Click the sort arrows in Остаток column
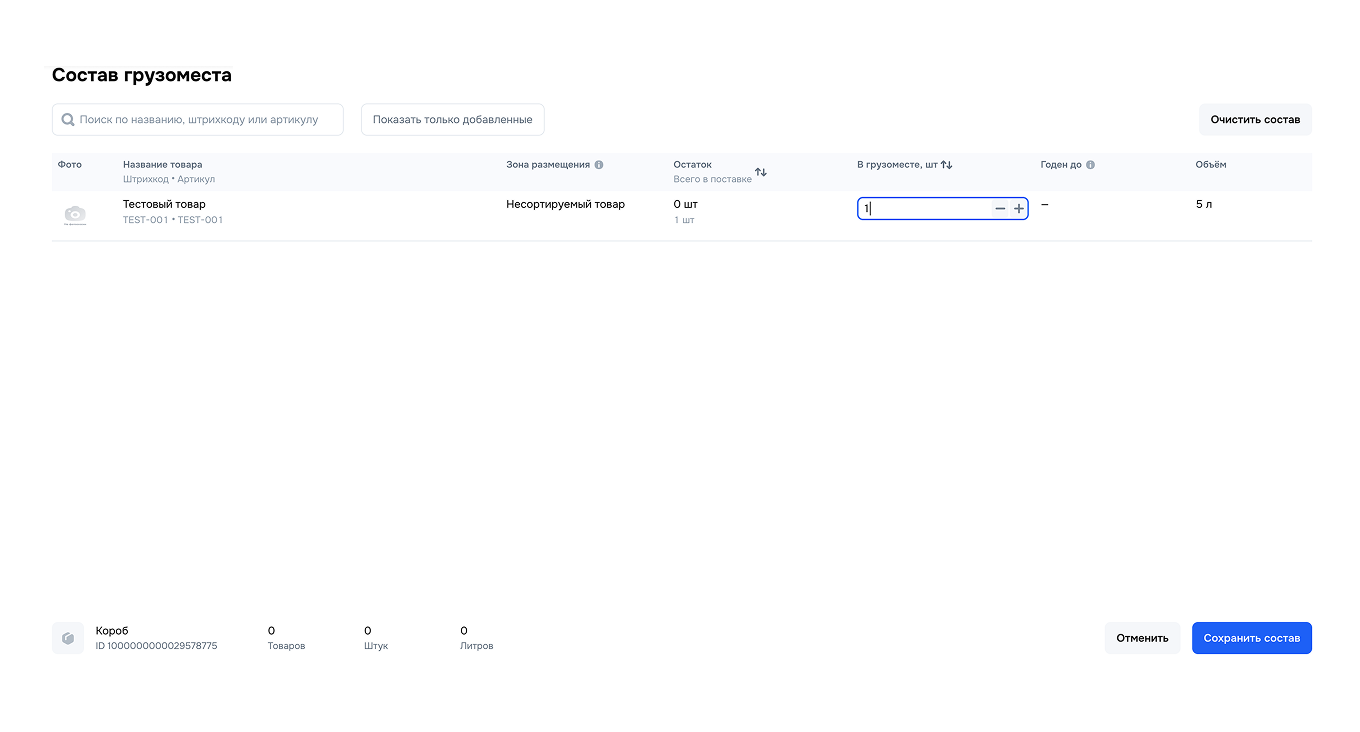 pyautogui.click(x=760, y=171)
